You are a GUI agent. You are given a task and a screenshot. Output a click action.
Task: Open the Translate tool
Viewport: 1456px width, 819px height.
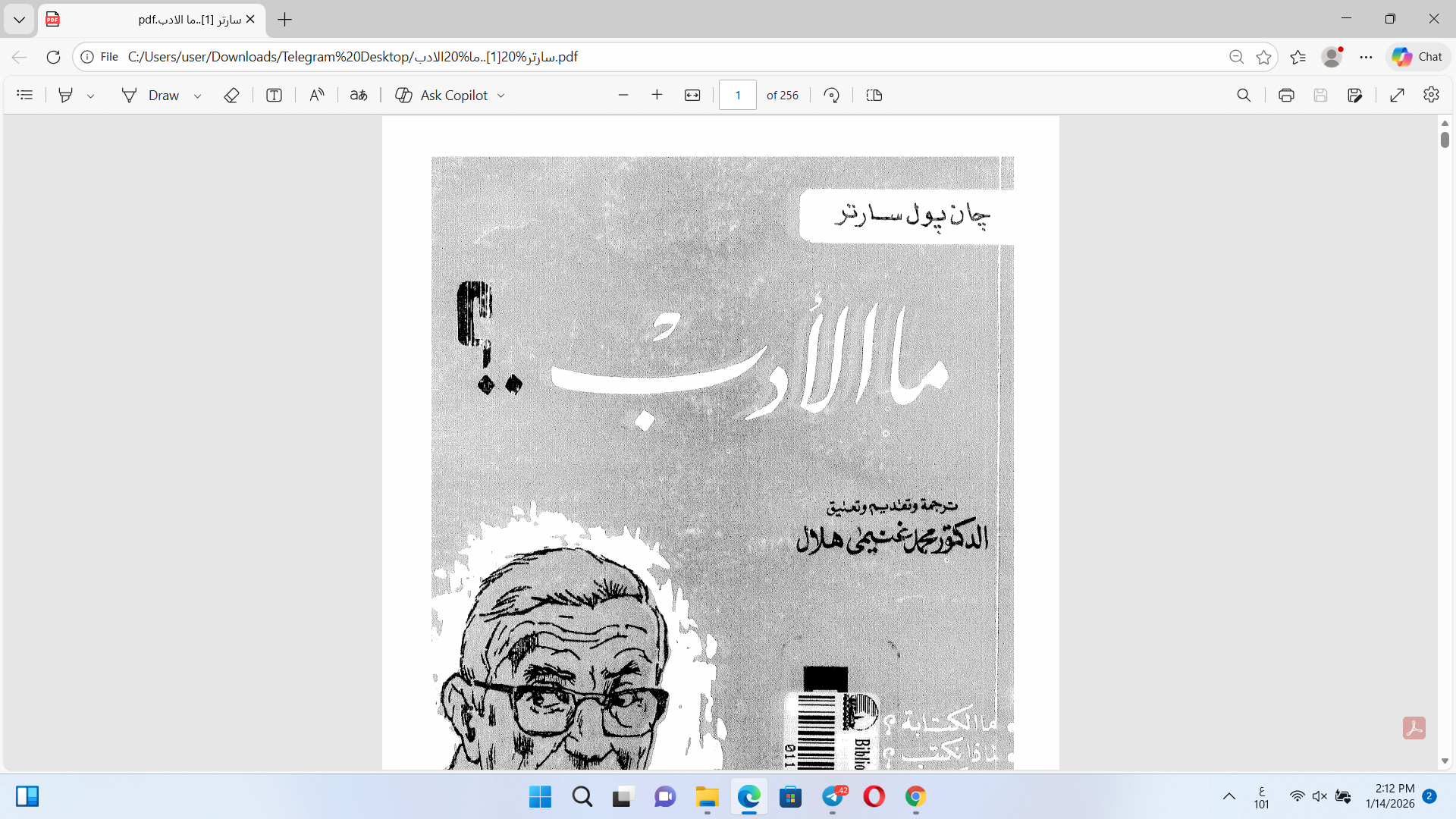(x=359, y=95)
